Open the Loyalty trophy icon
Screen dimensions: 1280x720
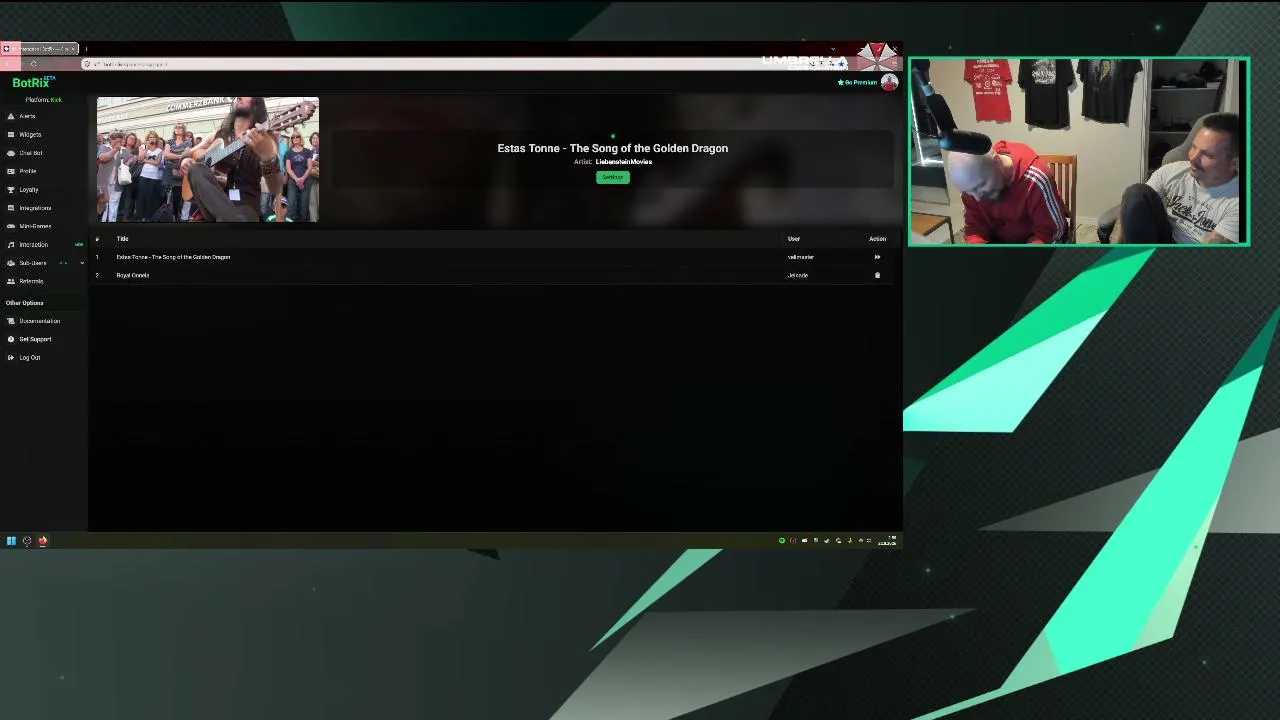tap(11, 189)
